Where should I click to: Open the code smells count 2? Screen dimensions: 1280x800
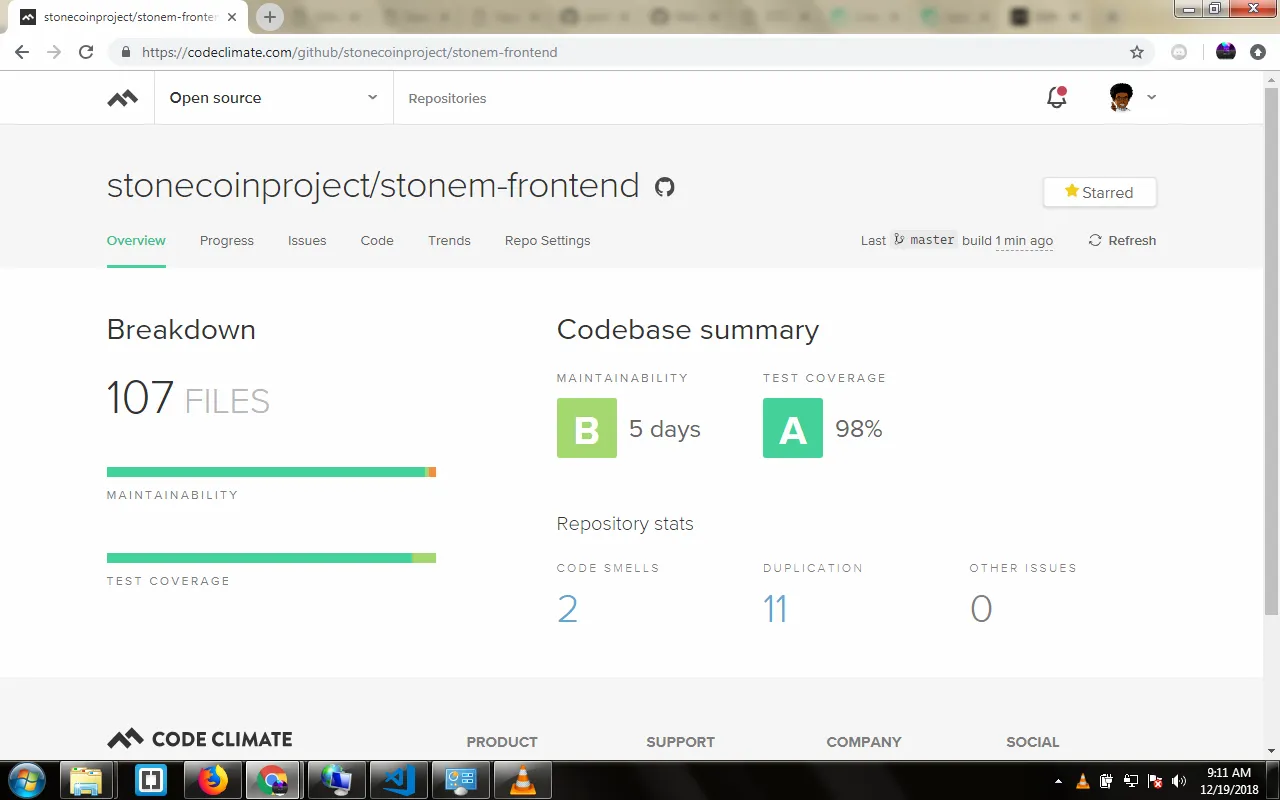pos(567,608)
